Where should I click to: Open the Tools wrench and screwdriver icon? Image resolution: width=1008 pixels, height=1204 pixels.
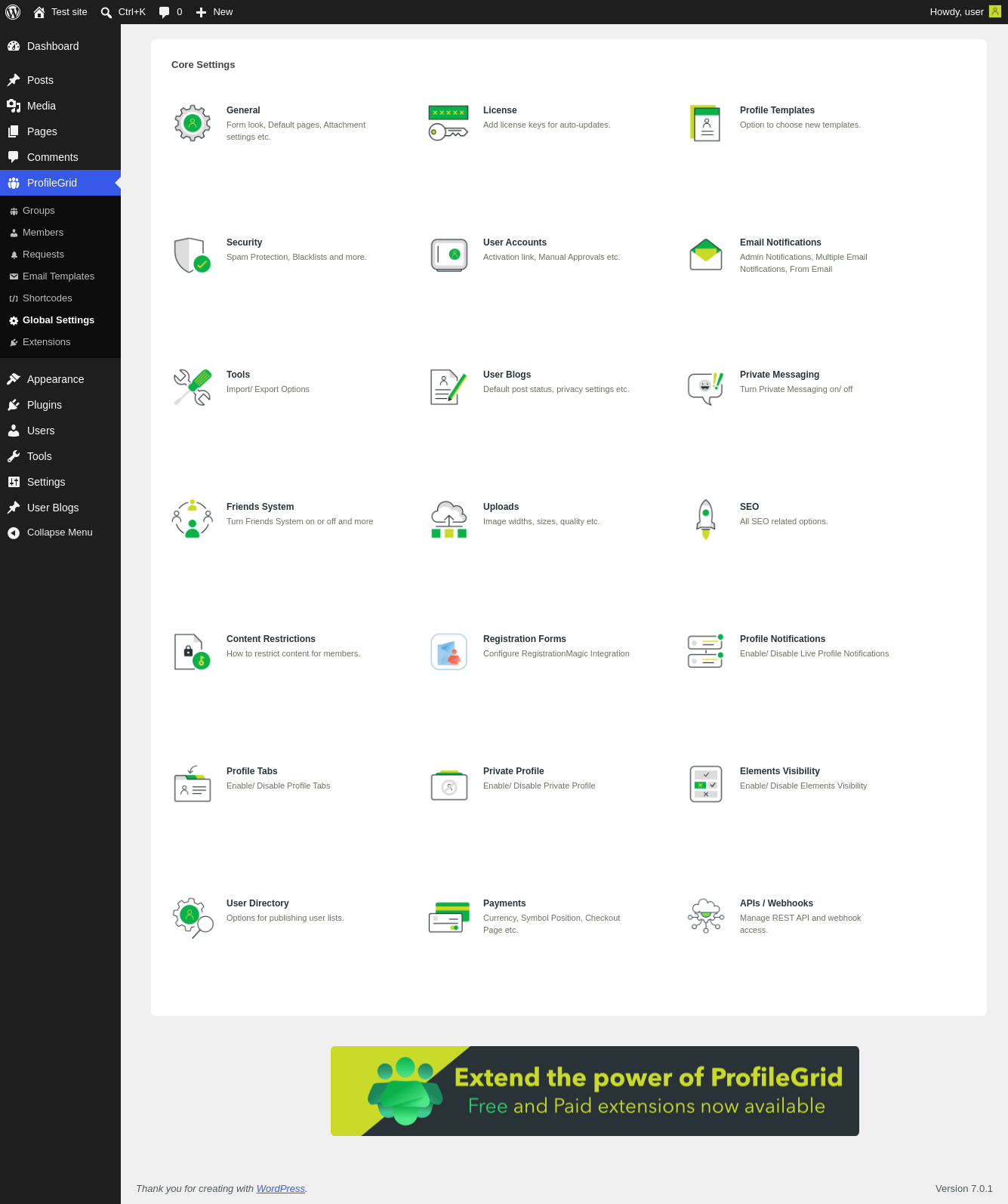193,387
